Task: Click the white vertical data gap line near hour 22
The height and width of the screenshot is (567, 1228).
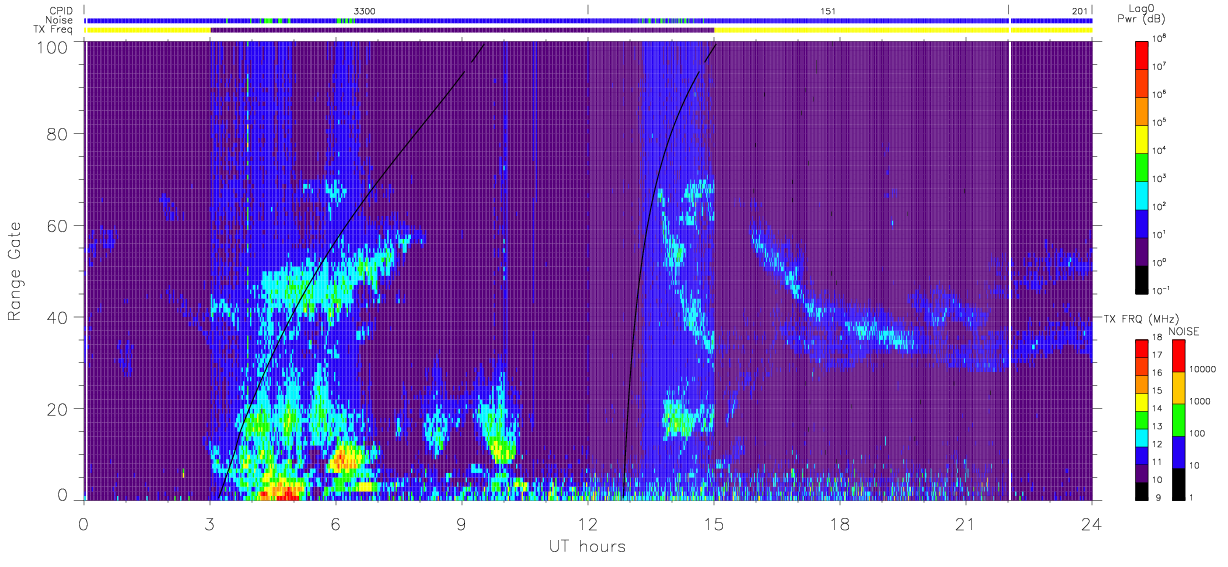Action: coord(1010,270)
